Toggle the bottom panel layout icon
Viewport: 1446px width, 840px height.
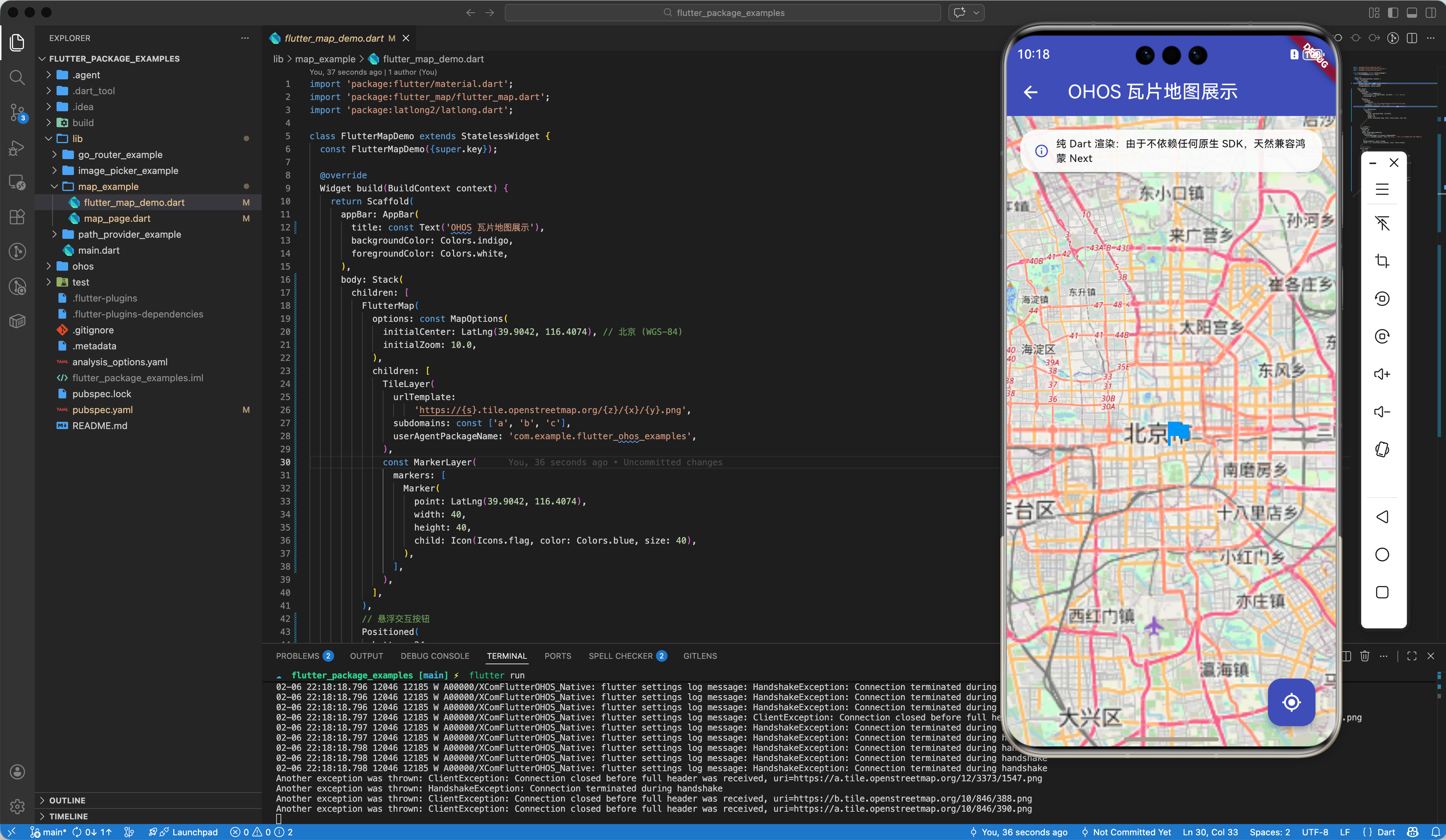pyautogui.click(x=1412, y=13)
